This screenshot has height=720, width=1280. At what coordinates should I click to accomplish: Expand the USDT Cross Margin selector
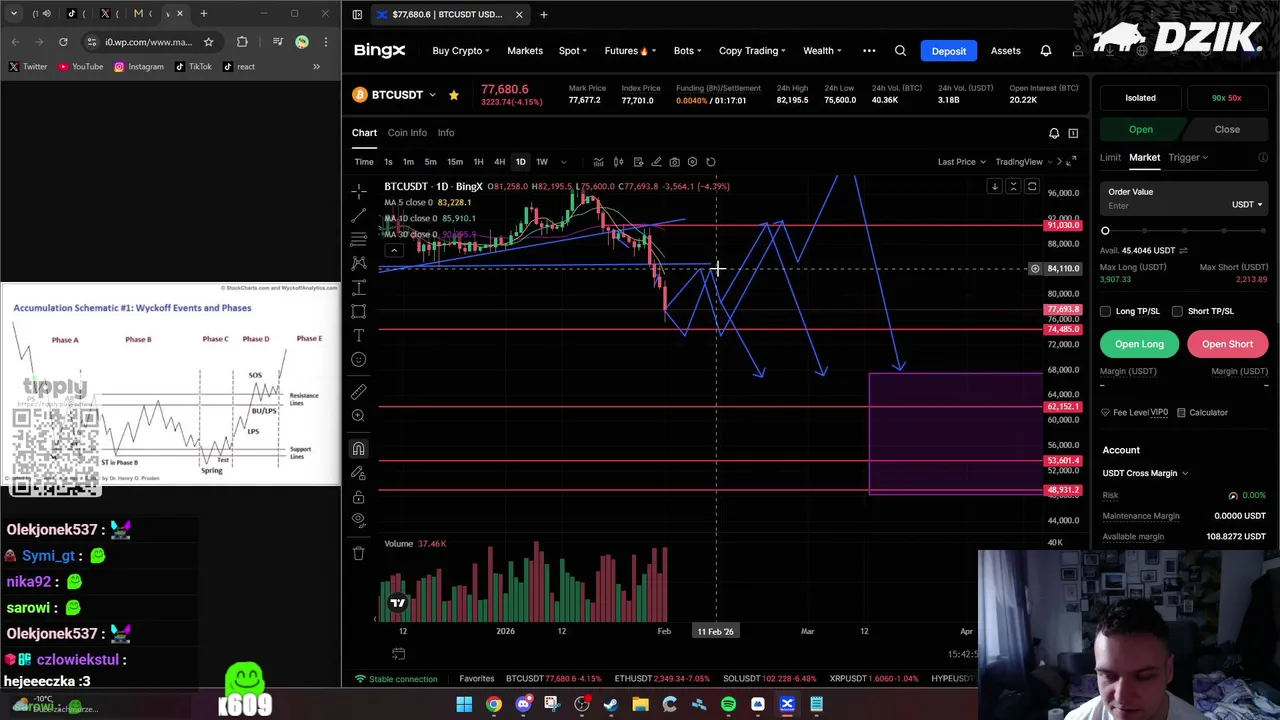tap(1145, 474)
